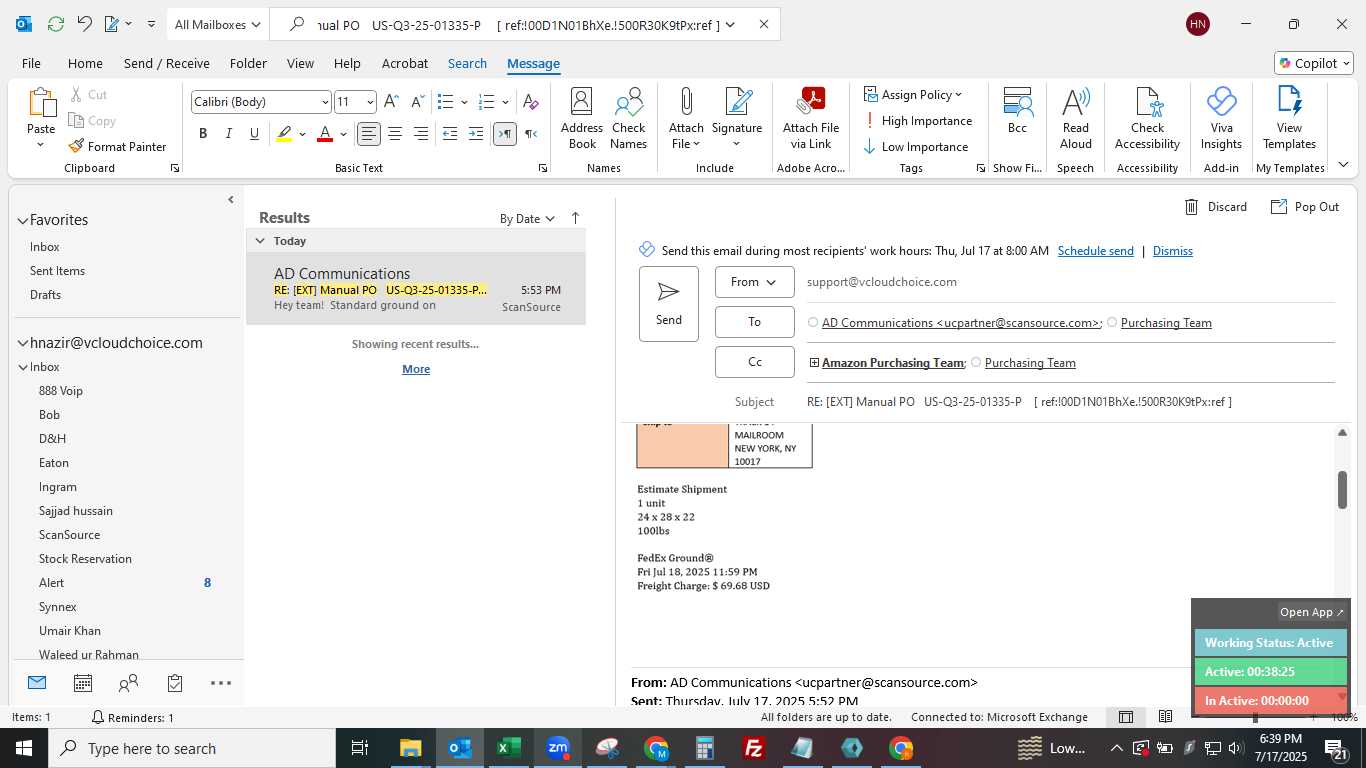Click More results link

[416, 369]
